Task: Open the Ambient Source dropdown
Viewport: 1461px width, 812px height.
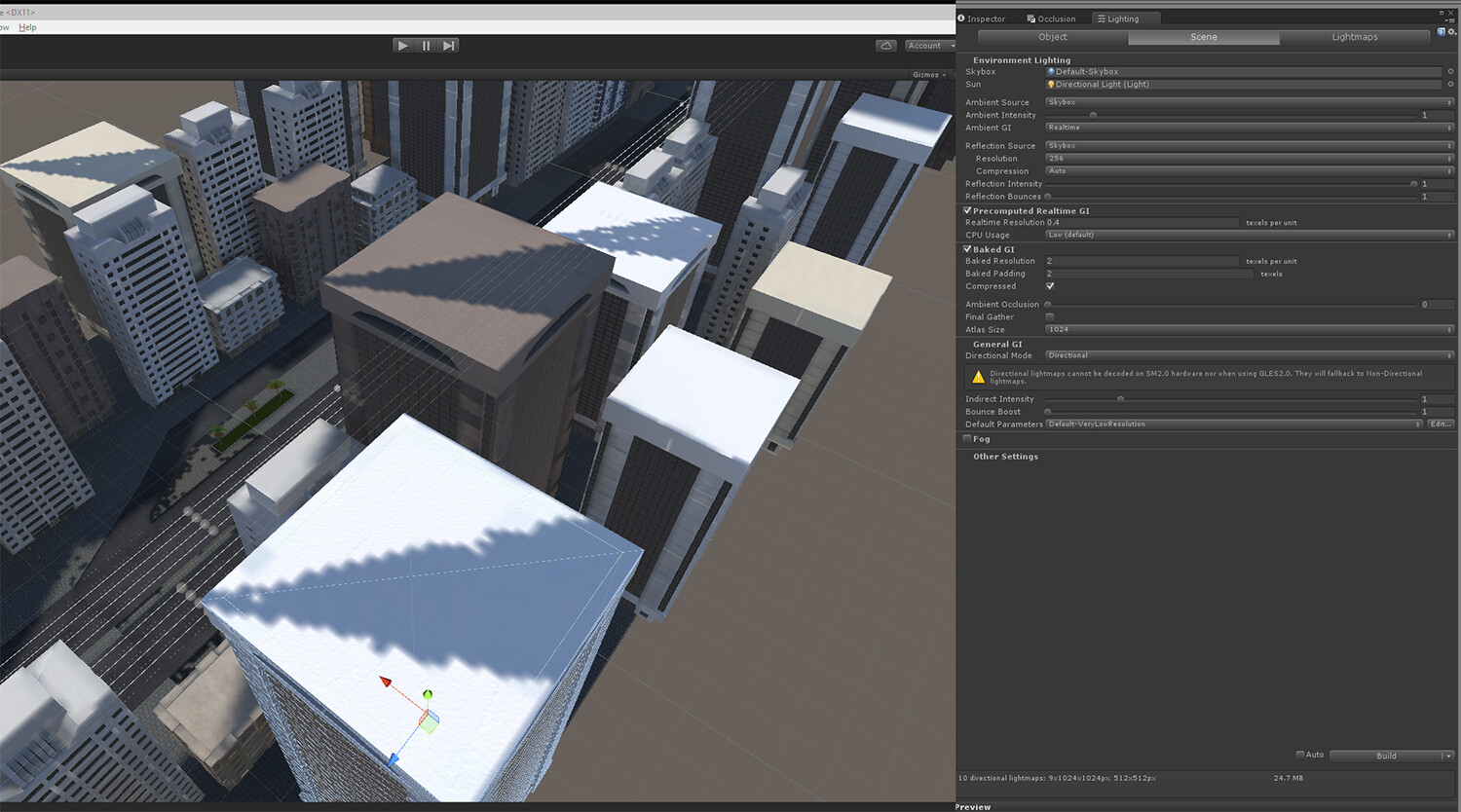Action: coord(1249,102)
